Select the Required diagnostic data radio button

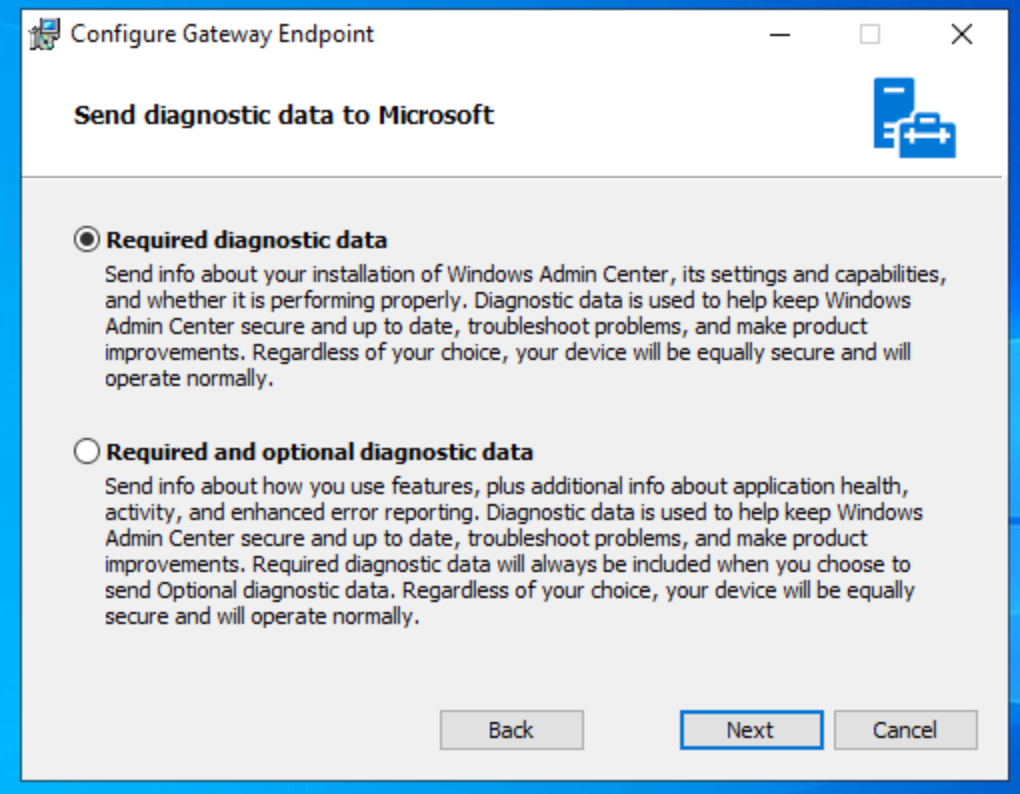pos(88,240)
